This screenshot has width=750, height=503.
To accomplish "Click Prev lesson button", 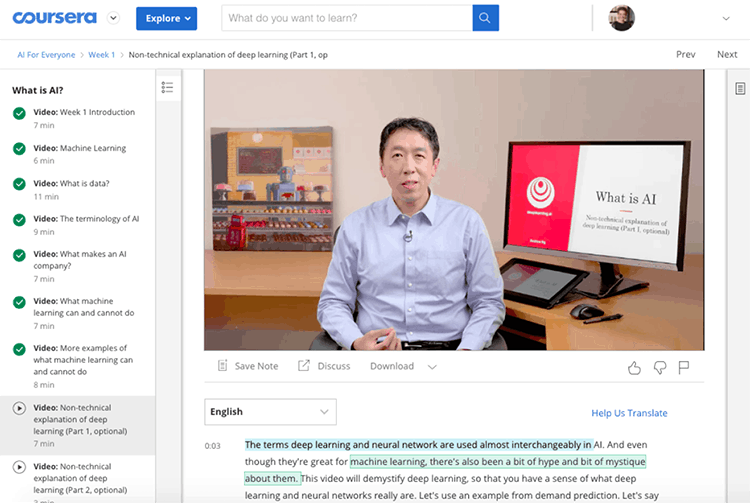I will [685, 55].
